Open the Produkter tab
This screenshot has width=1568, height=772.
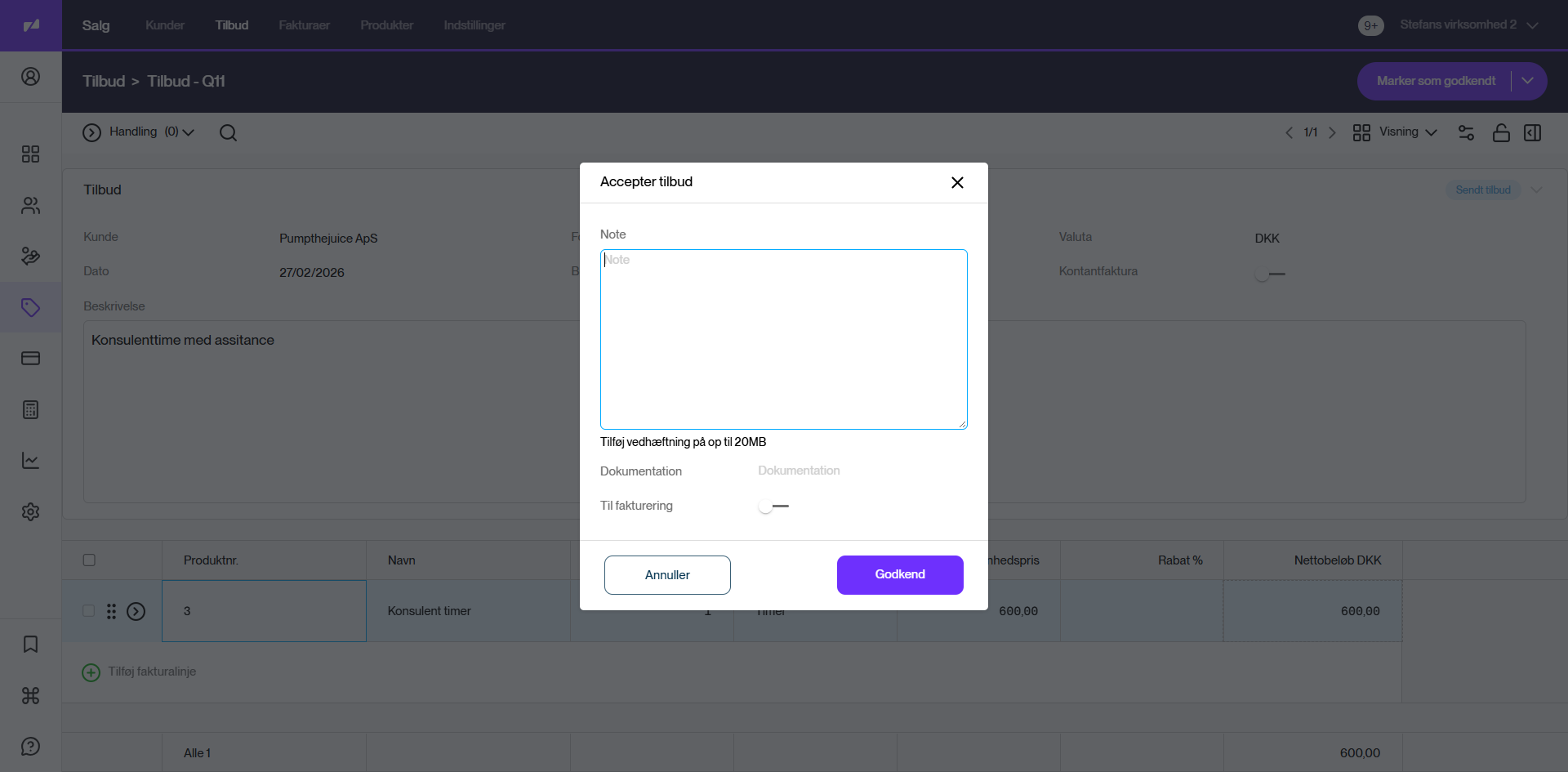click(x=387, y=25)
